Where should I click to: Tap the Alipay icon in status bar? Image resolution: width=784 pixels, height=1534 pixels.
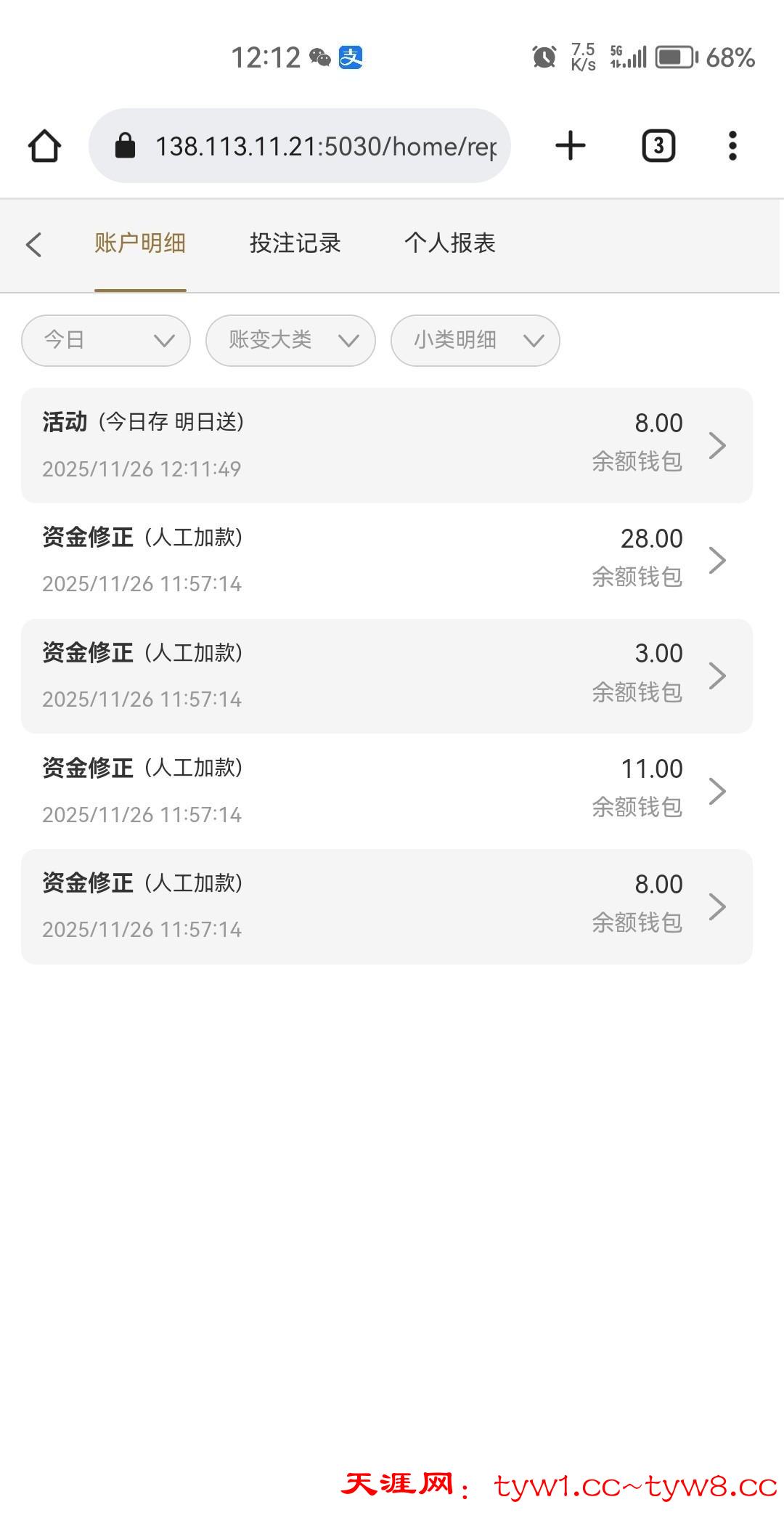(x=351, y=57)
